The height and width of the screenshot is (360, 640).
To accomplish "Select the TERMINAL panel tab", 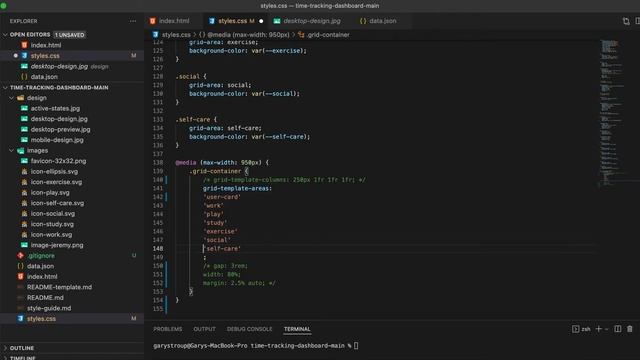I will pos(297,329).
